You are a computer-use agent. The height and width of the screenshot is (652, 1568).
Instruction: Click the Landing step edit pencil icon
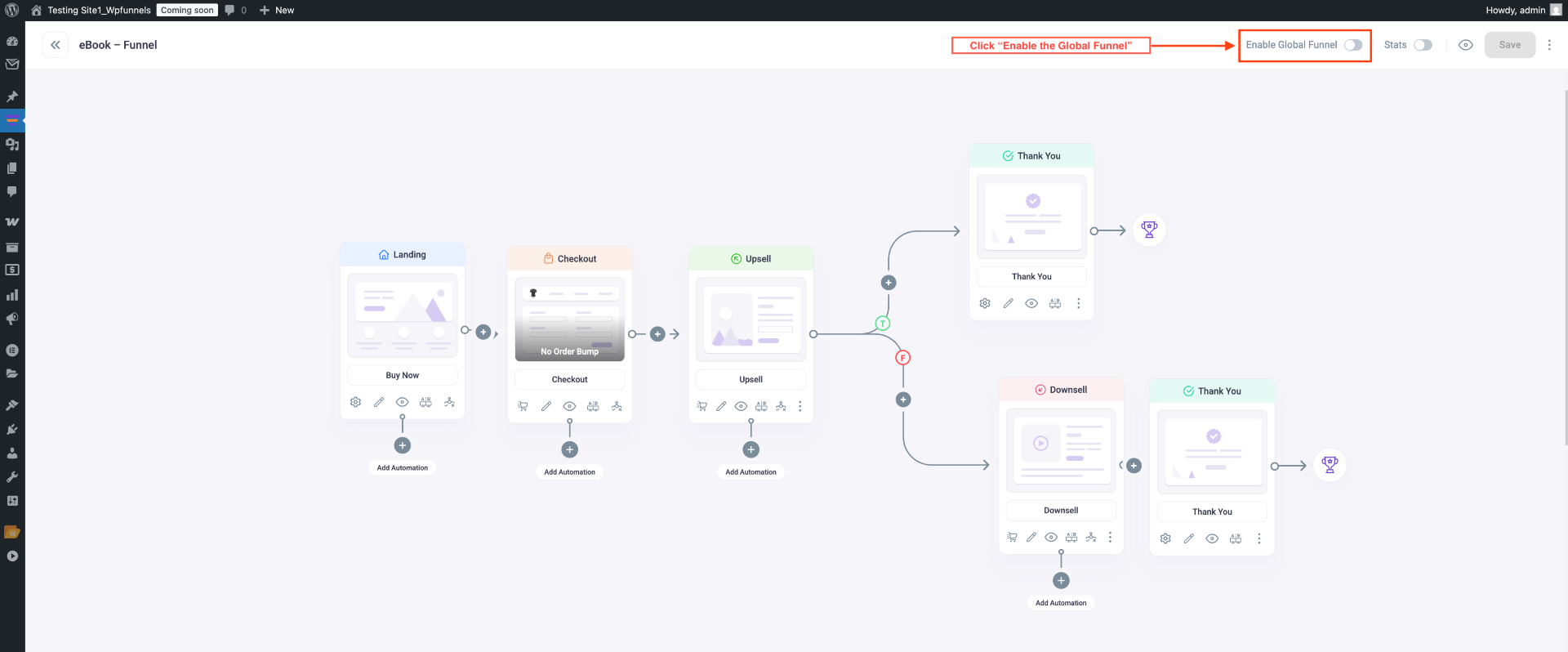(379, 402)
